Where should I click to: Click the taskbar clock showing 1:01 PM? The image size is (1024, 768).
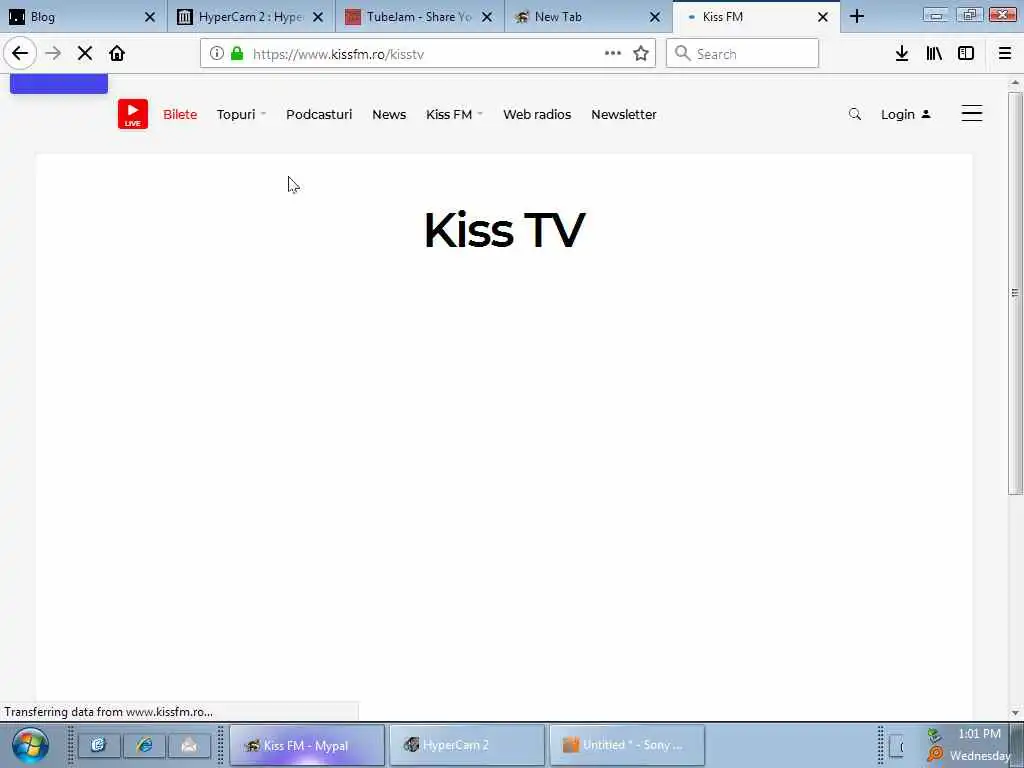(x=979, y=734)
